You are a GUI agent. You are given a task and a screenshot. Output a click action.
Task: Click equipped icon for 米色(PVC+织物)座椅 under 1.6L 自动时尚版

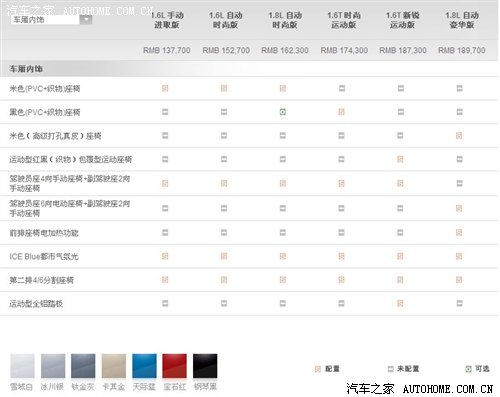(224, 88)
